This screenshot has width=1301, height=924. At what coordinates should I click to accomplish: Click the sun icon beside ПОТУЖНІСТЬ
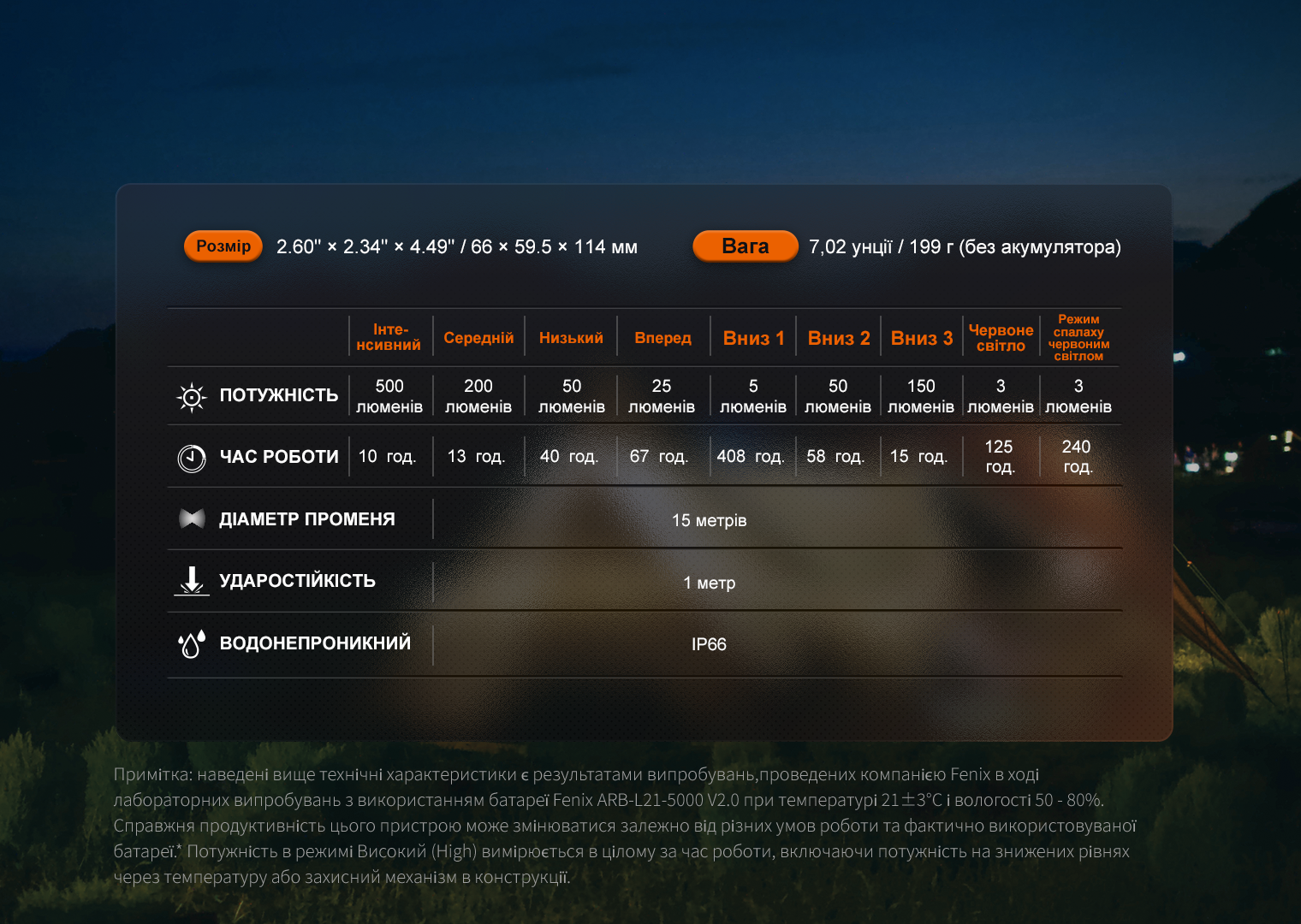(192, 397)
